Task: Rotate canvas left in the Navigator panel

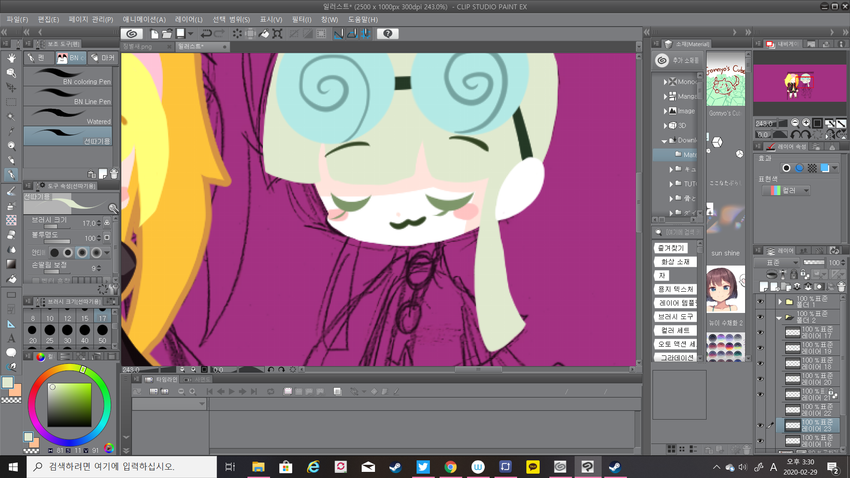Action: [795, 134]
